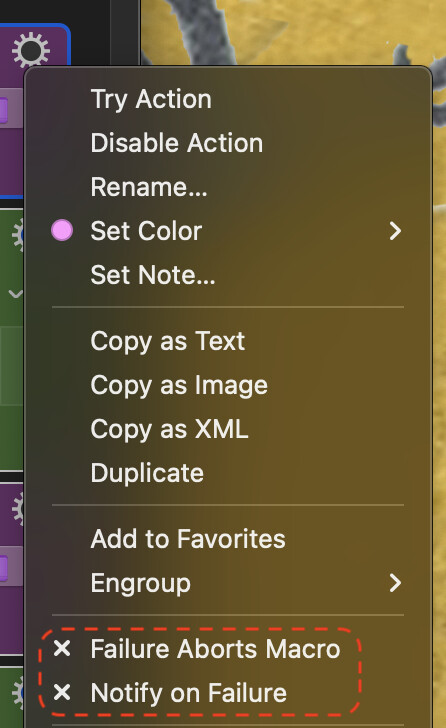Click the gear icon on the selected purple action
446x728 pixels.
[30, 50]
